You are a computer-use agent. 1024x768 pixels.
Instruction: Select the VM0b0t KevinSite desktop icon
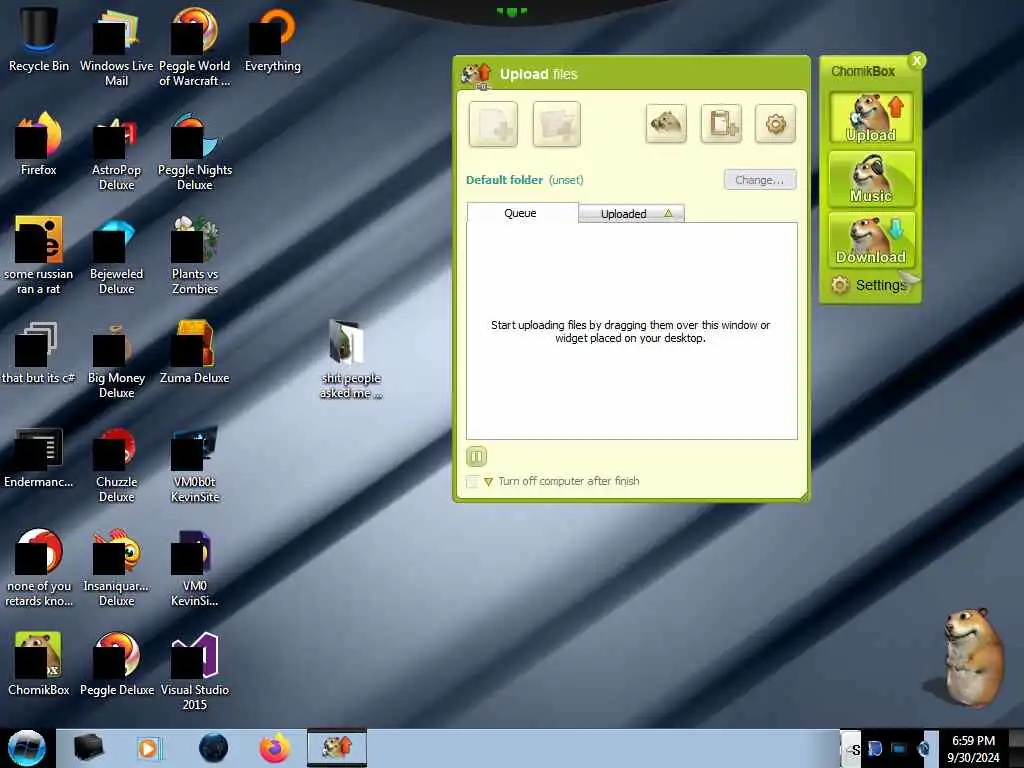(195, 463)
